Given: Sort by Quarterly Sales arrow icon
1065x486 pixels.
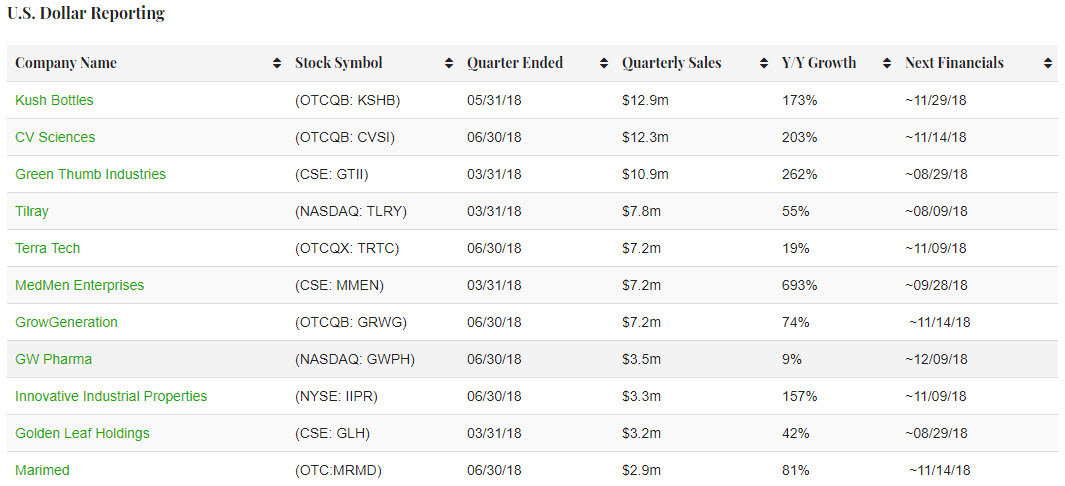Looking at the screenshot, I should tap(764, 63).
